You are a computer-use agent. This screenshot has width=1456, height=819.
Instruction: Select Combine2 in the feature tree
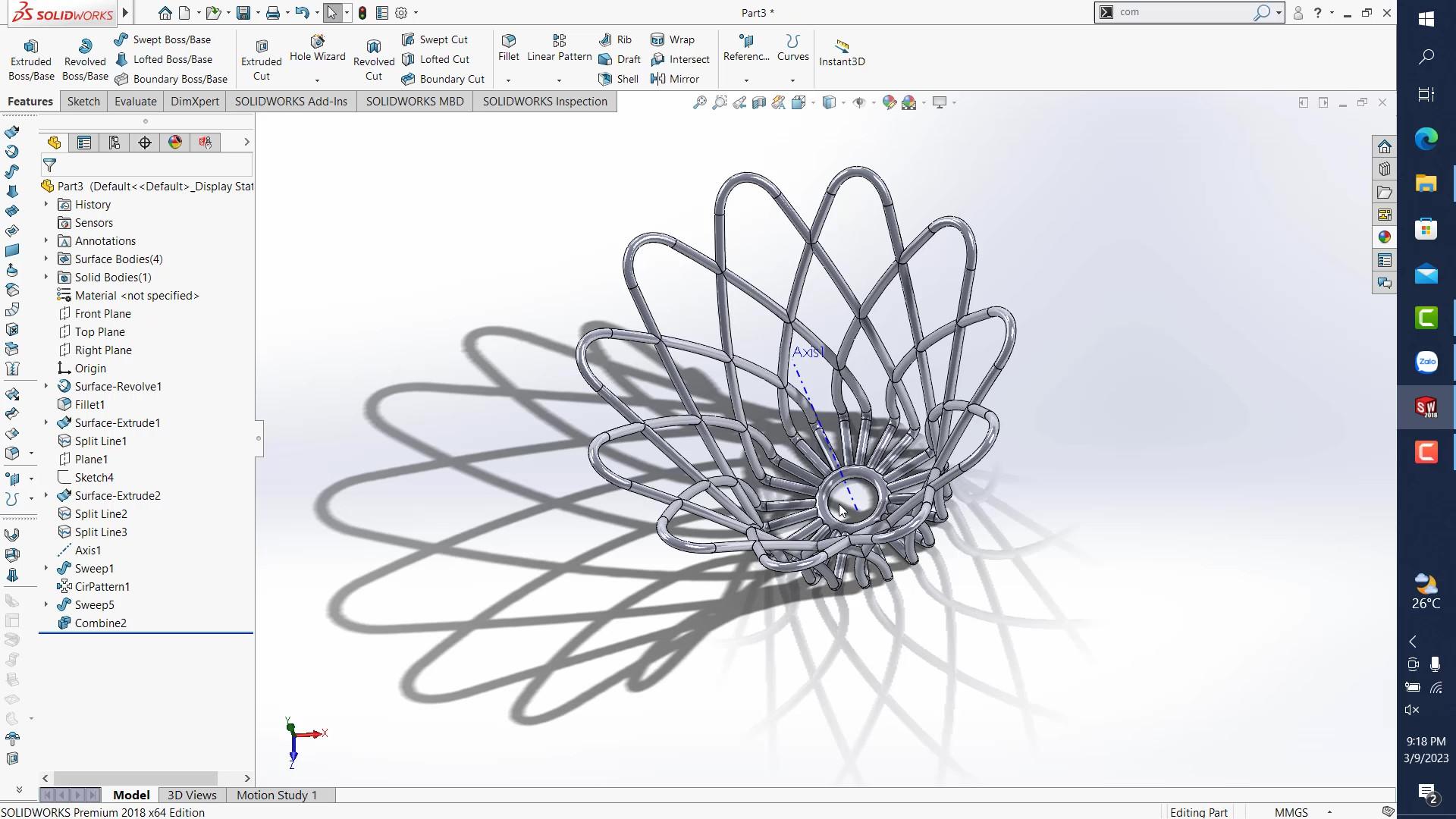click(100, 623)
